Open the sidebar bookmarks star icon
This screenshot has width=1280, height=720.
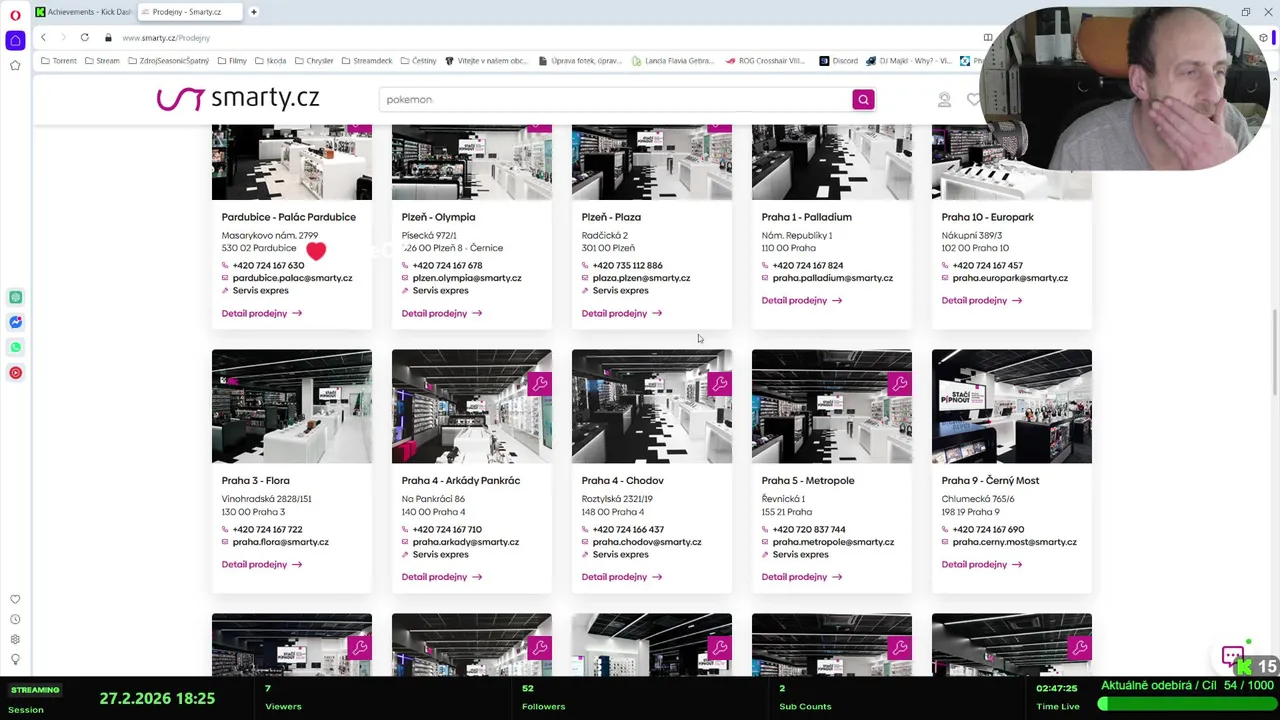pyautogui.click(x=15, y=65)
